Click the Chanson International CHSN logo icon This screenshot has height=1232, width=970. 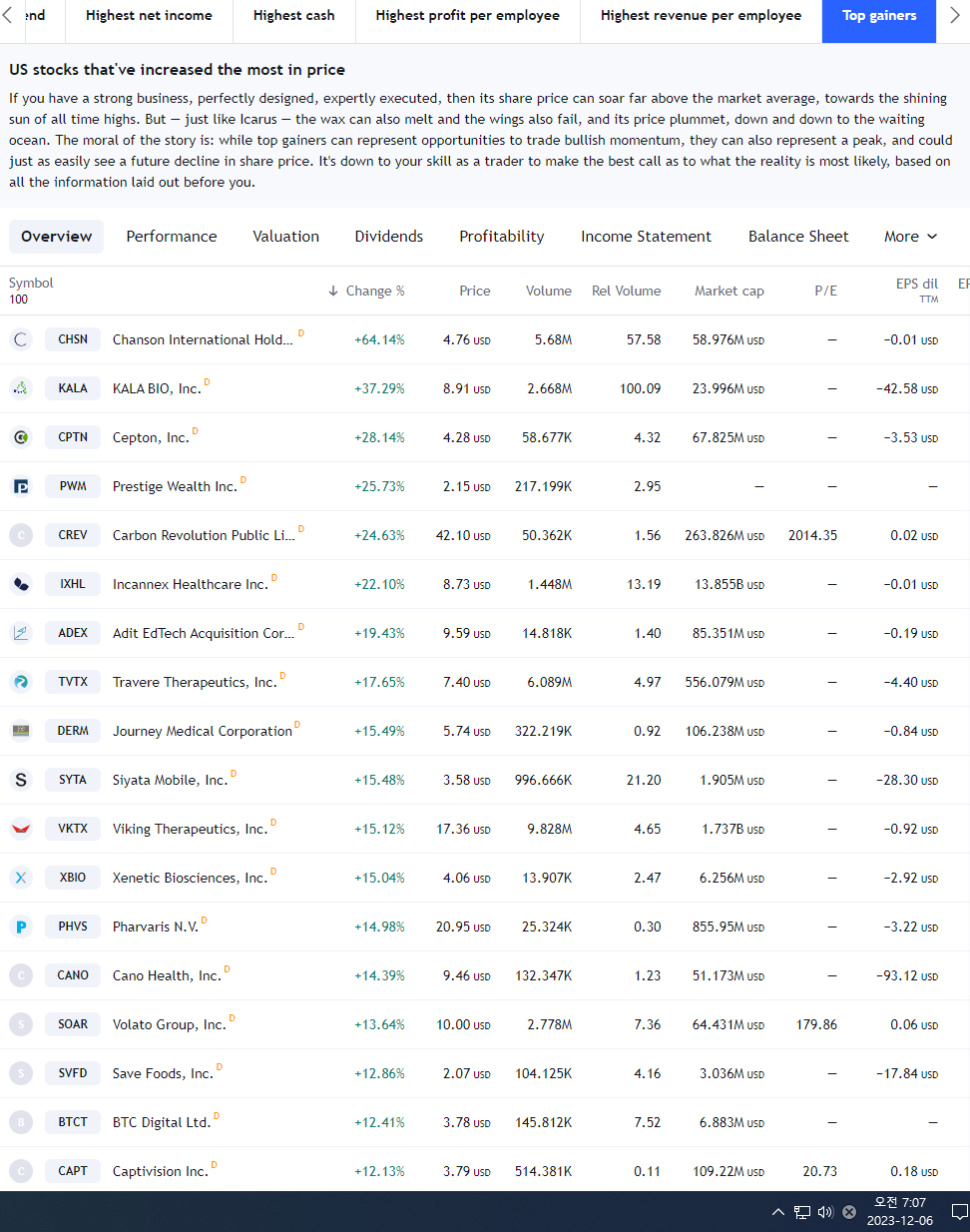[21, 339]
